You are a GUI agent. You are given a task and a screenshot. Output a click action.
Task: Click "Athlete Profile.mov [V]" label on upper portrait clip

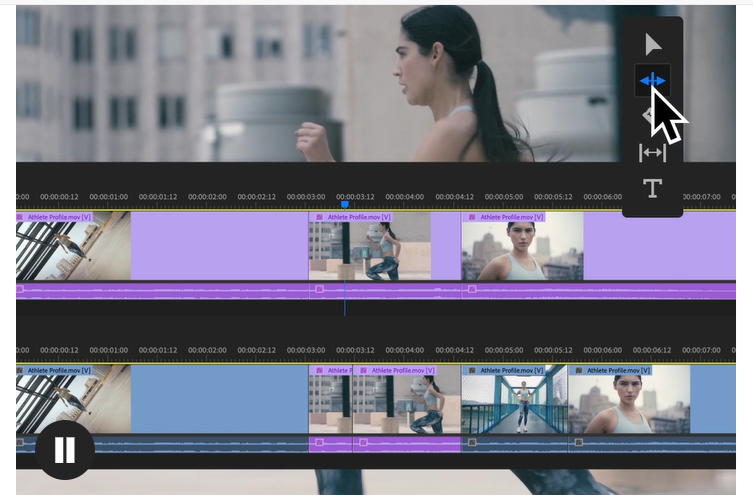coord(512,217)
